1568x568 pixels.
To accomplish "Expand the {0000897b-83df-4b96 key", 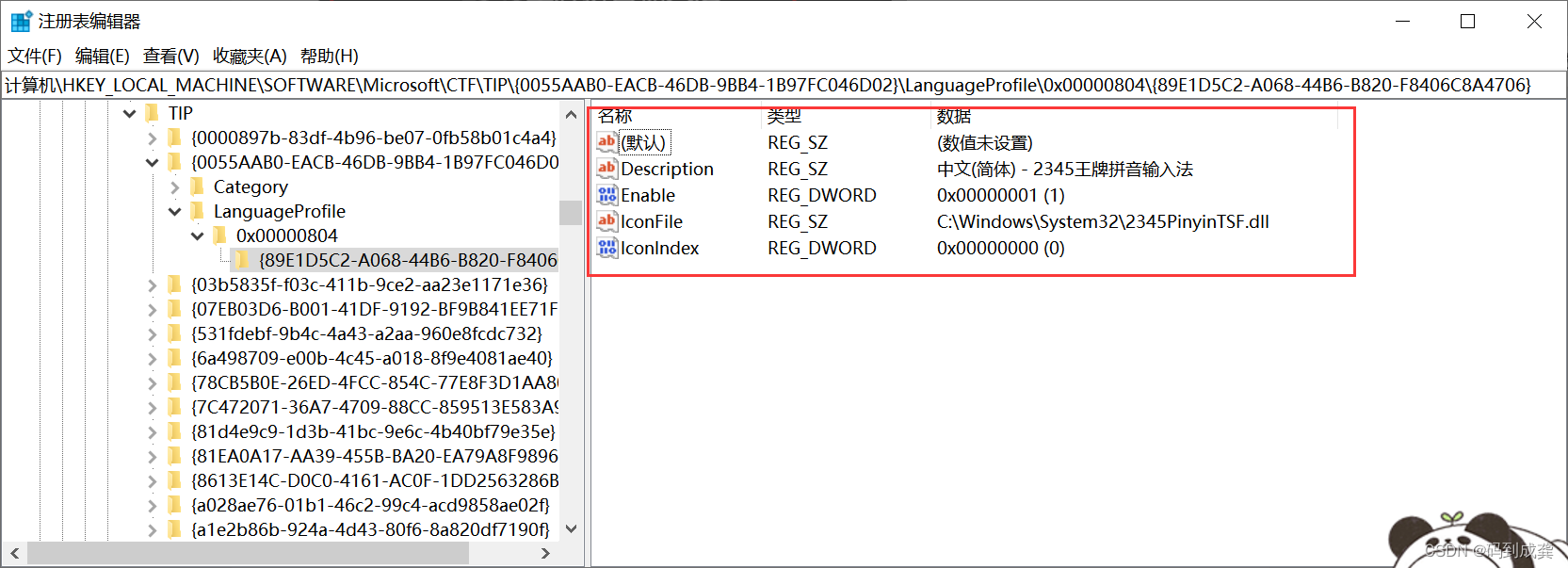I will [153, 138].
